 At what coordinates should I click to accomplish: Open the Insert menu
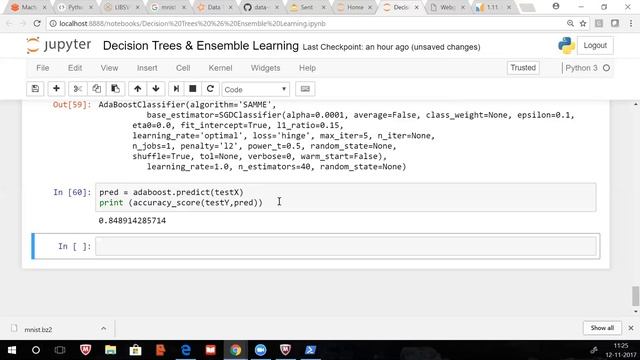[x=147, y=68]
